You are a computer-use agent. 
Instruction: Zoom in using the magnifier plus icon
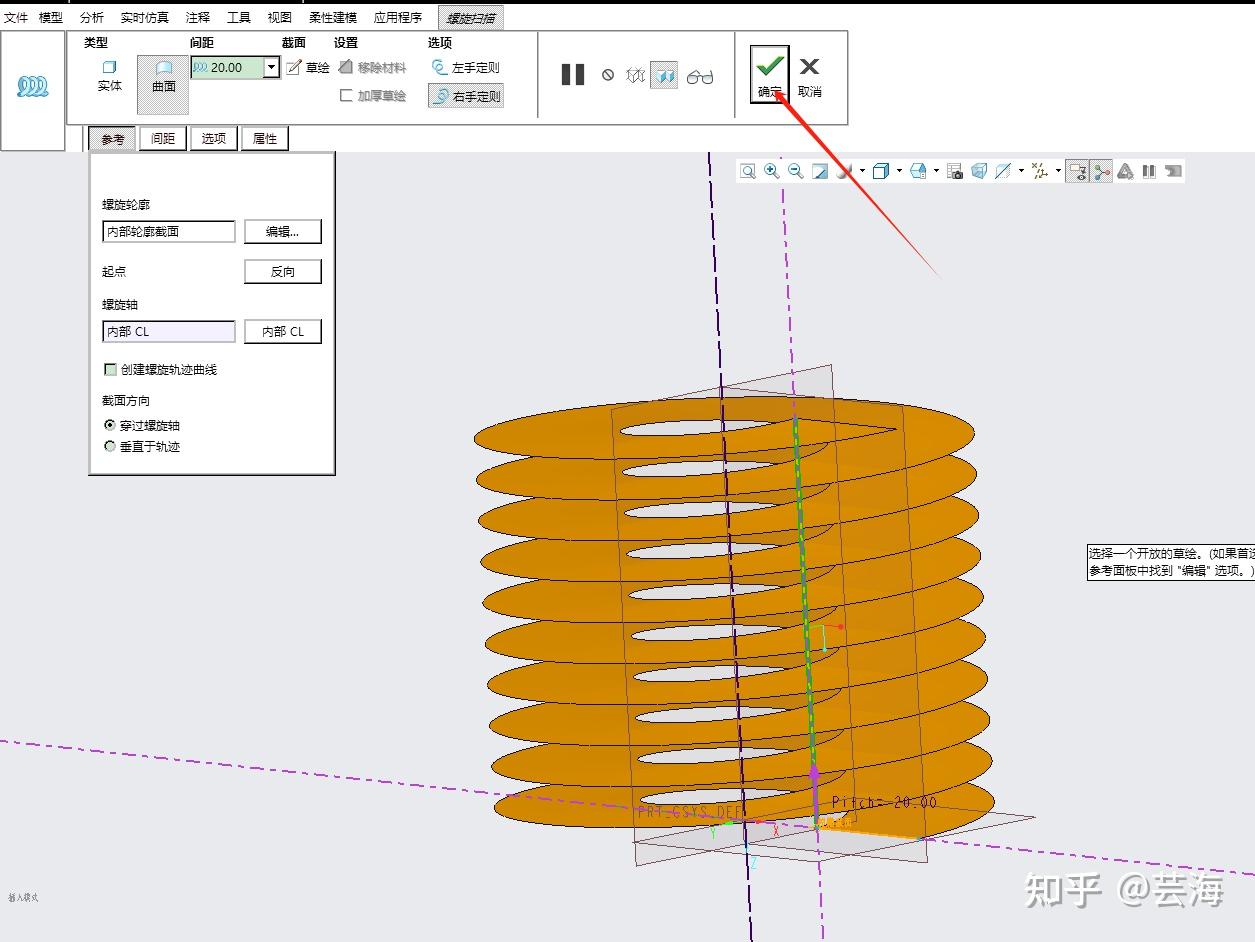coord(771,171)
